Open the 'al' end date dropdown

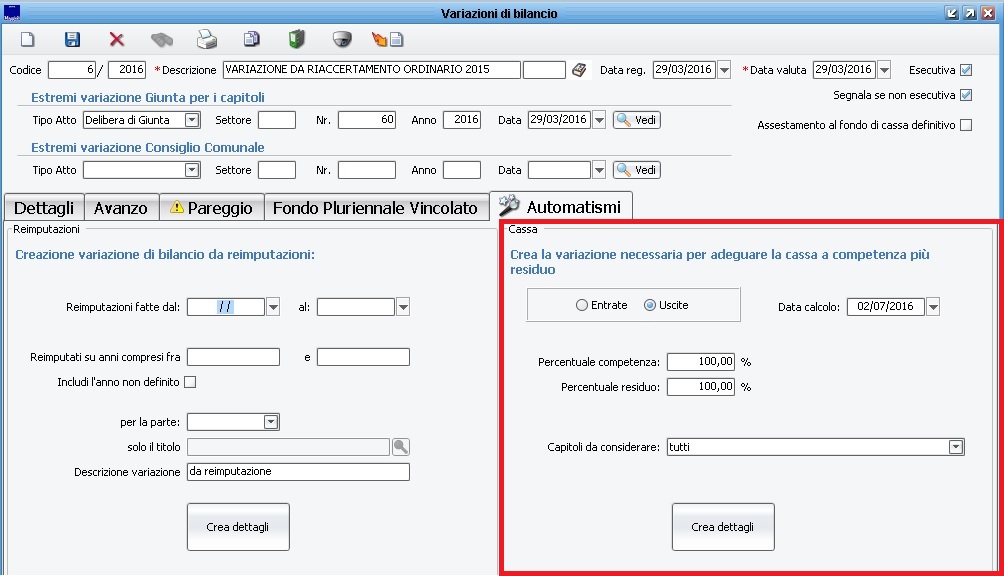[x=403, y=307]
